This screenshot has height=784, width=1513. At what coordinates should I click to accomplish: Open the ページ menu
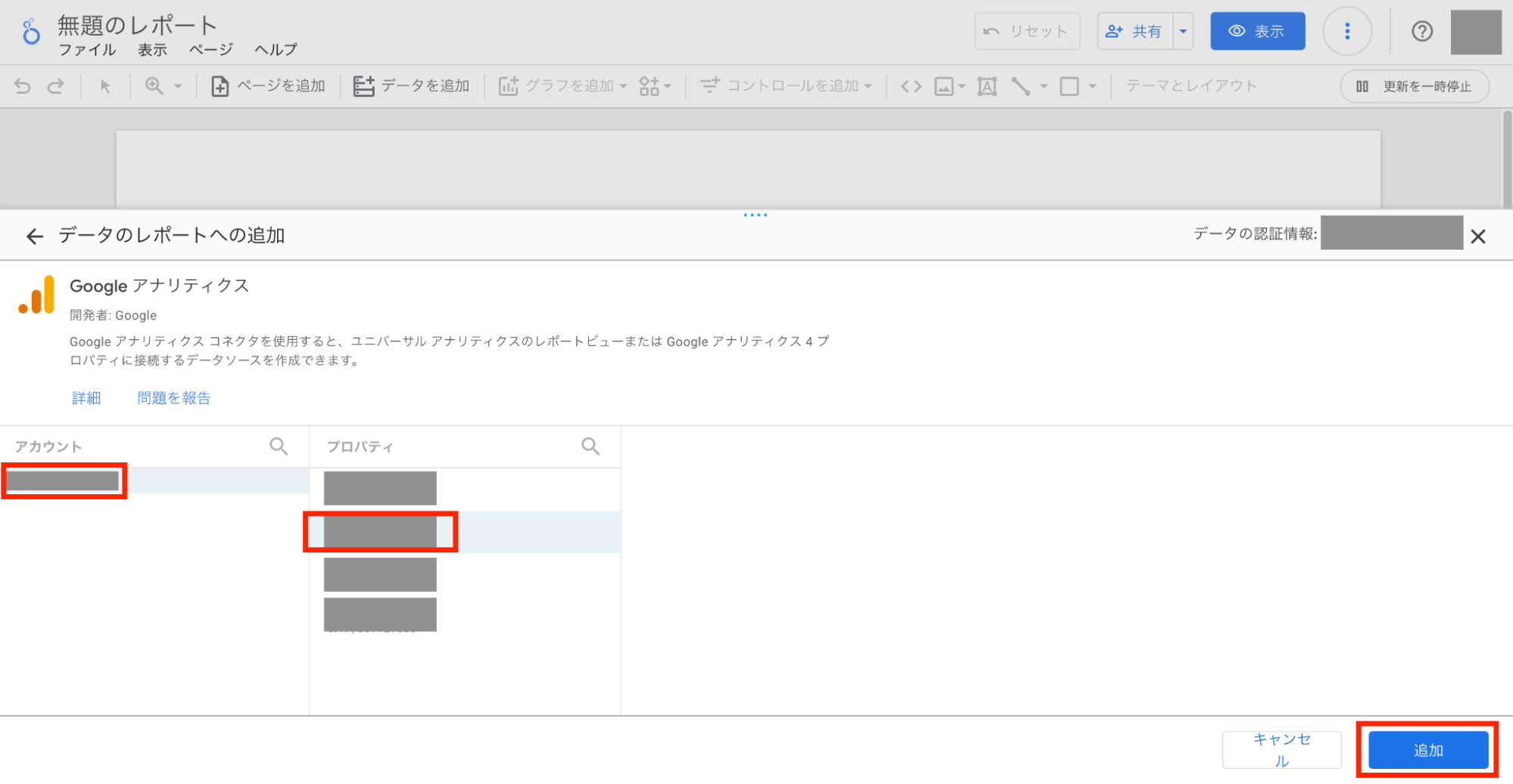tap(210, 50)
